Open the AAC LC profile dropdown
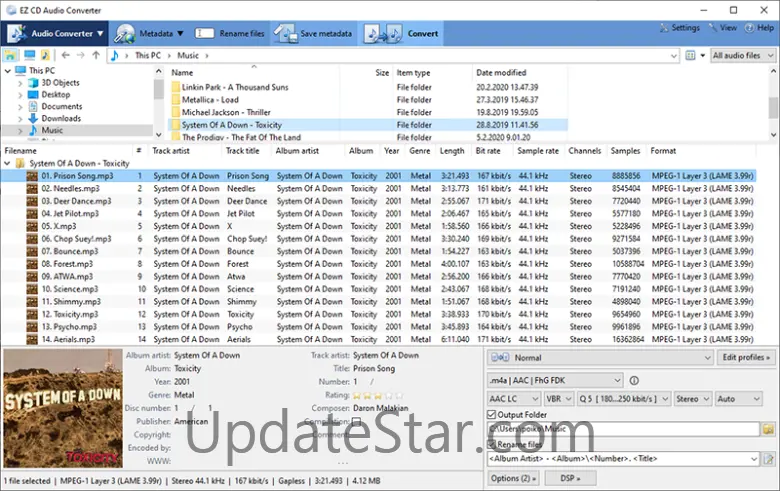This screenshot has width=780, height=491. (x=514, y=399)
